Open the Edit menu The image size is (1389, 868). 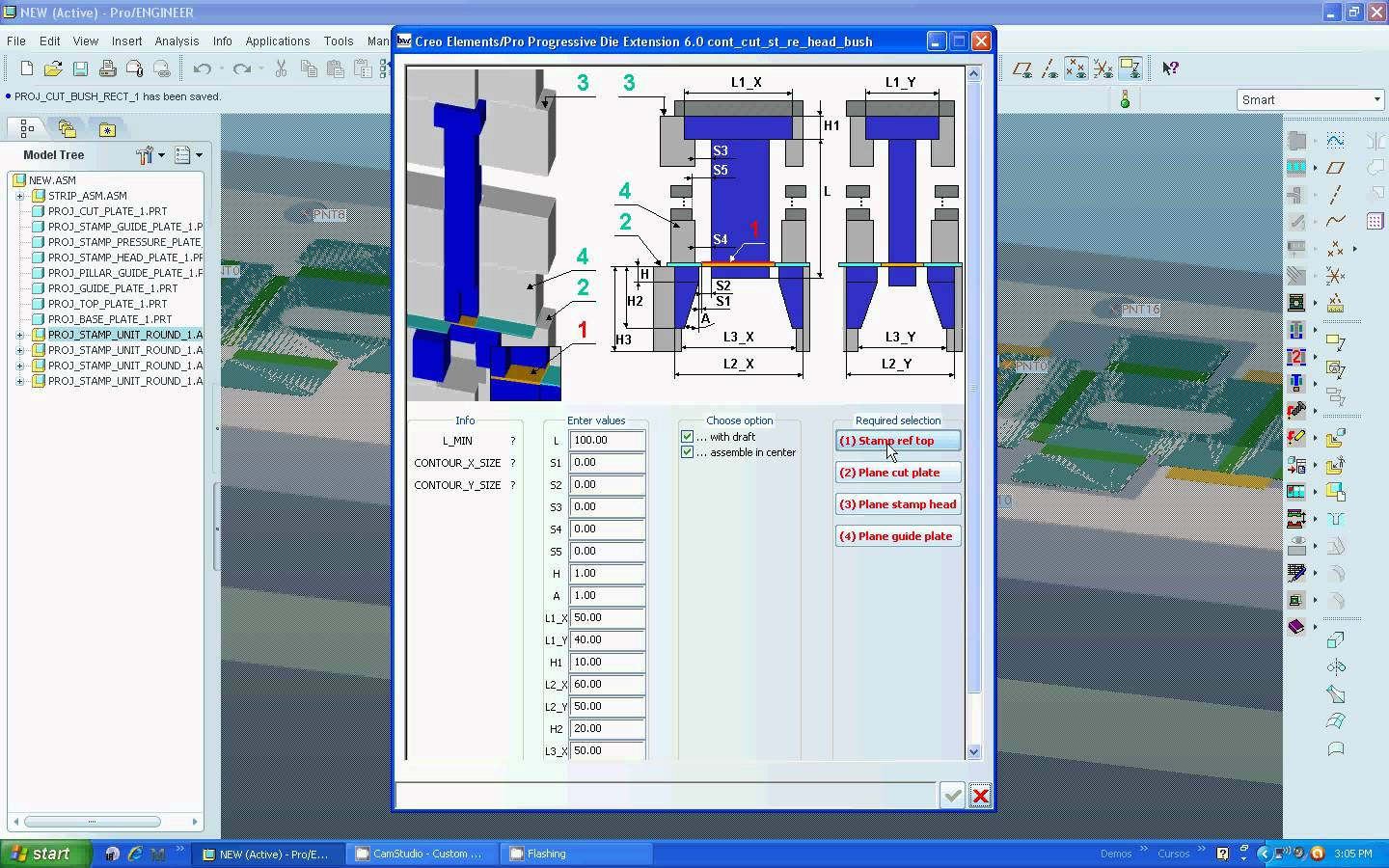pyautogui.click(x=50, y=41)
